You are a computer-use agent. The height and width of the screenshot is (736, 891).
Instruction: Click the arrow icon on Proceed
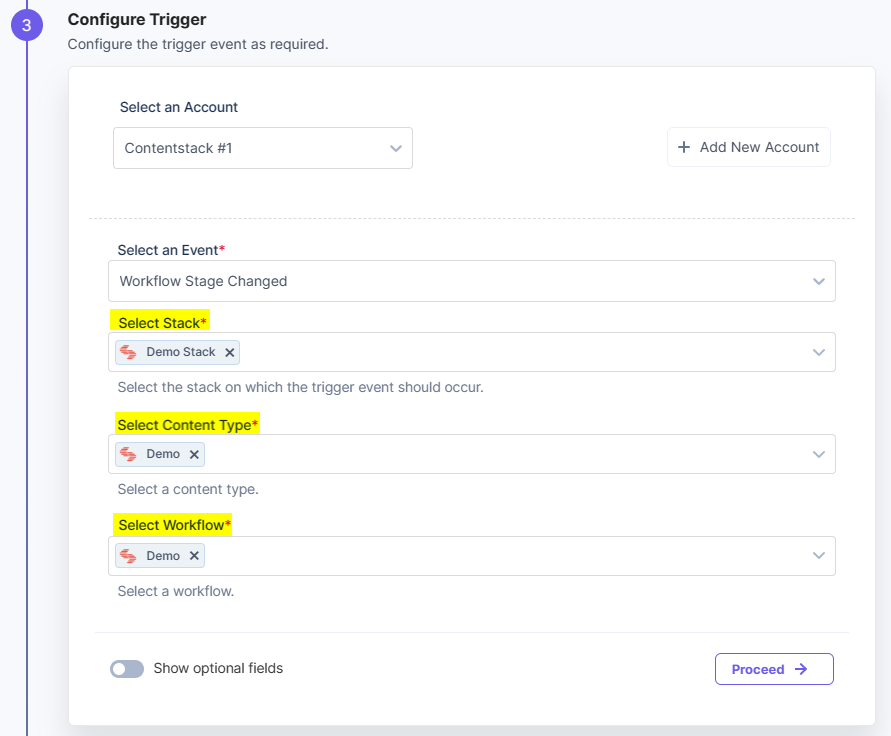pyautogui.click(x=801, y=669)
